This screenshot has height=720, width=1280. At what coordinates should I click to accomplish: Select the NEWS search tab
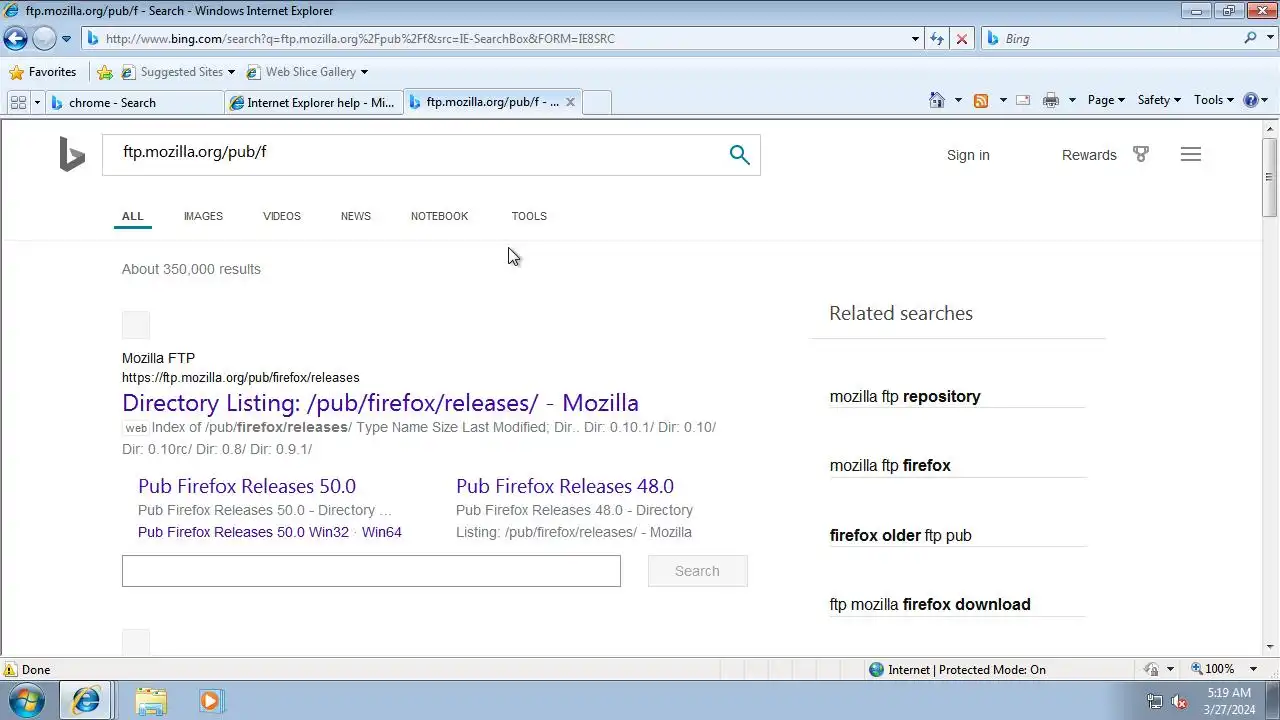[x=356, y=216]
